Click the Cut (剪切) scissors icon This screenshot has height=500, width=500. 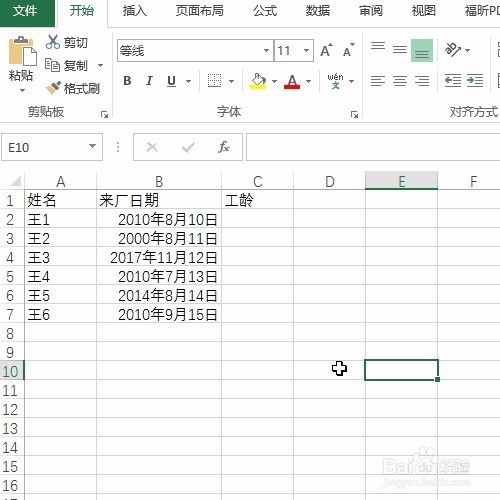click(53, 42)
